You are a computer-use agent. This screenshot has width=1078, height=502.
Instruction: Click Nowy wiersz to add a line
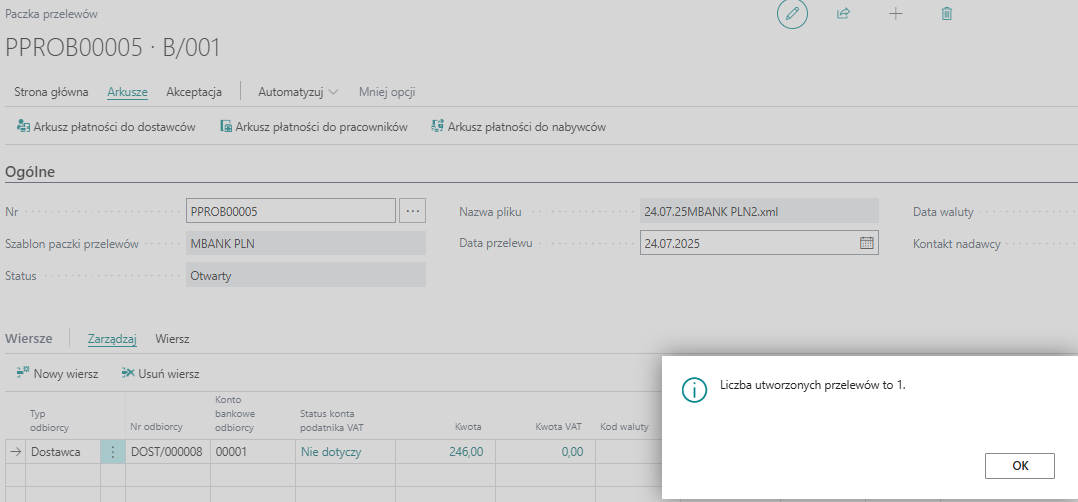click(58, 373)
